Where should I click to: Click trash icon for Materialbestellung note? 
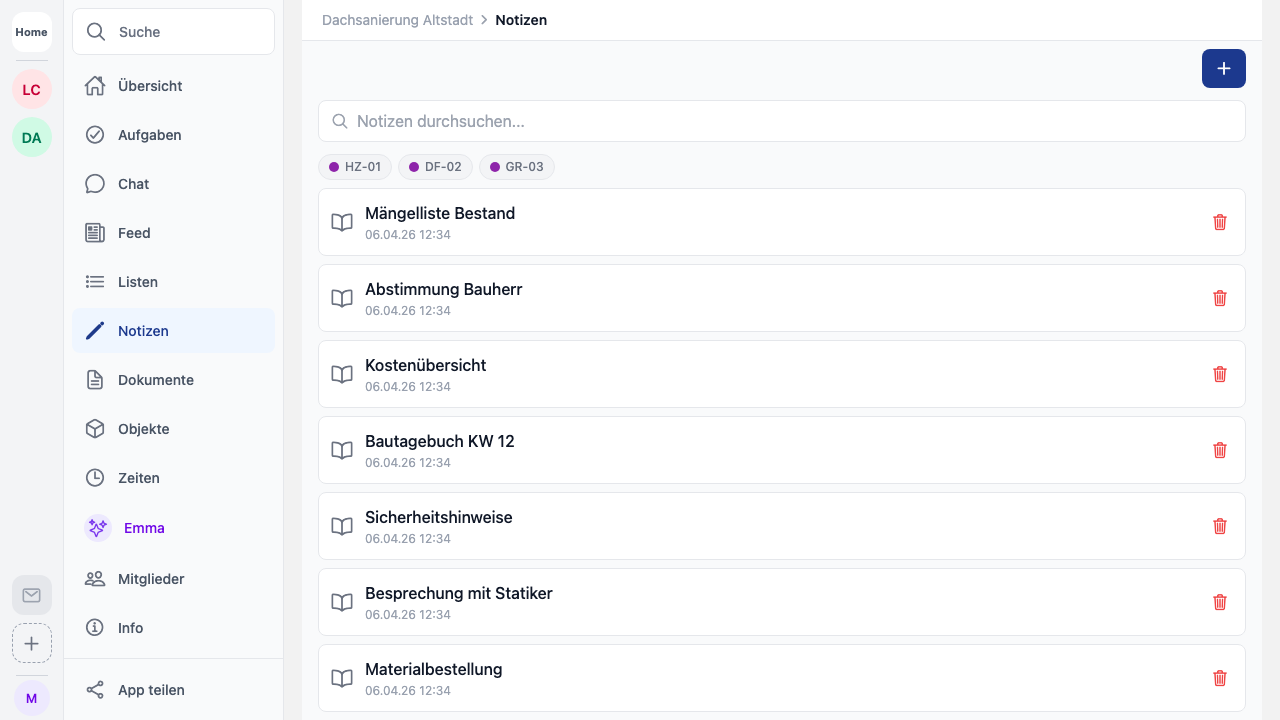1219,678
